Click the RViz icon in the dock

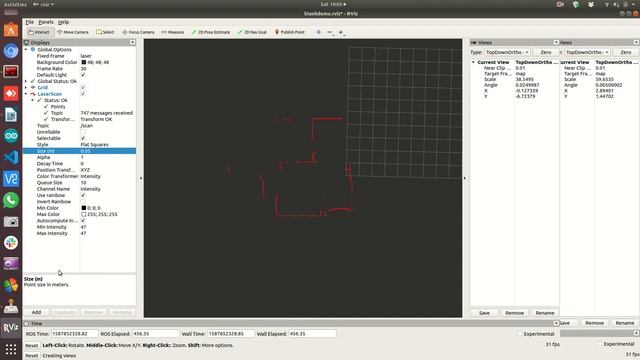click(11, 327)
